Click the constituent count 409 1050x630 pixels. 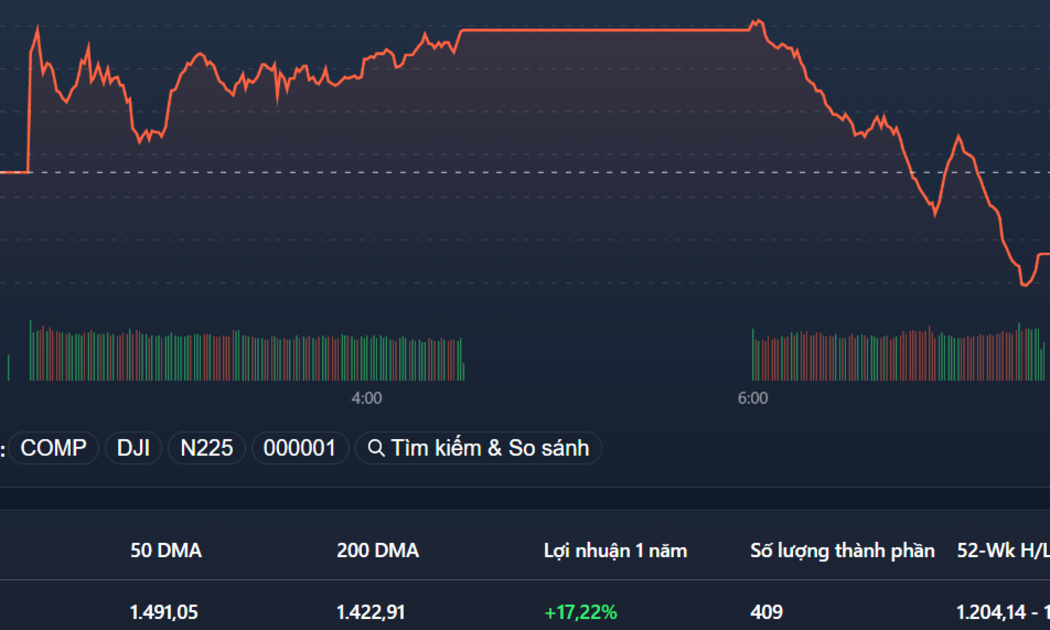click(767, 612)
